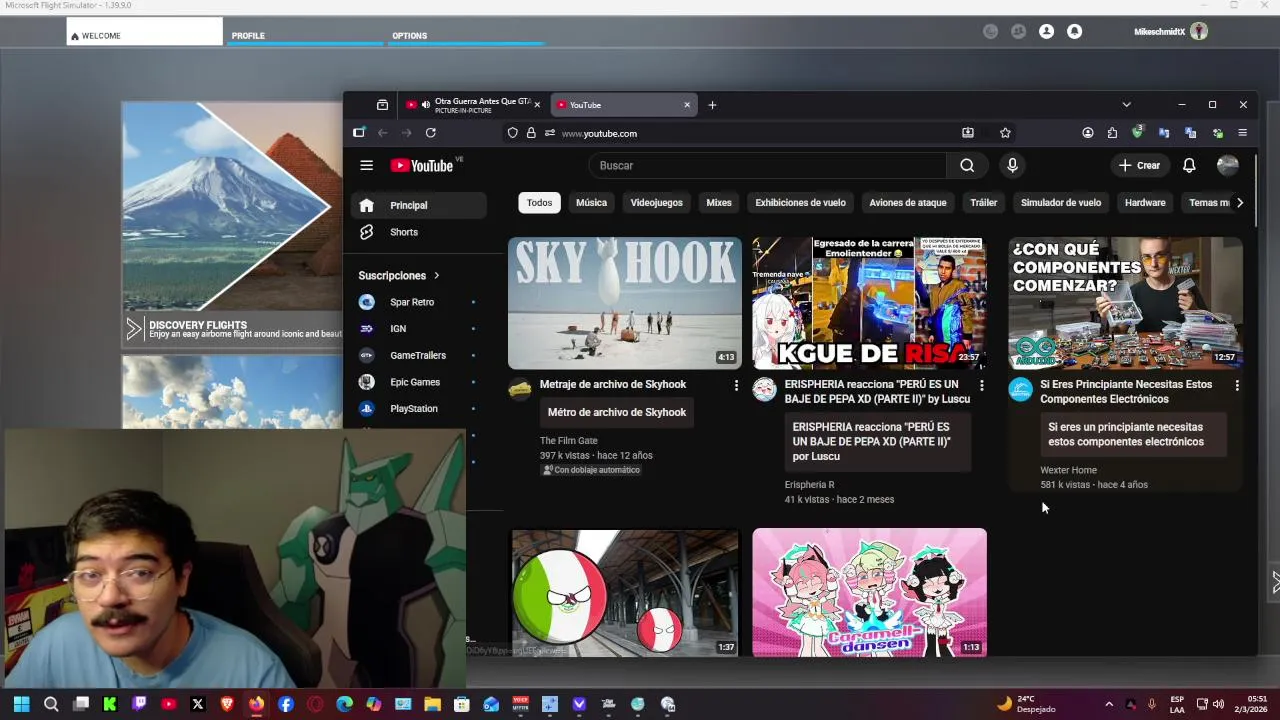1280x720 pixels.
Task: Open system volume speaker in tray
Action: [1218, 704]
